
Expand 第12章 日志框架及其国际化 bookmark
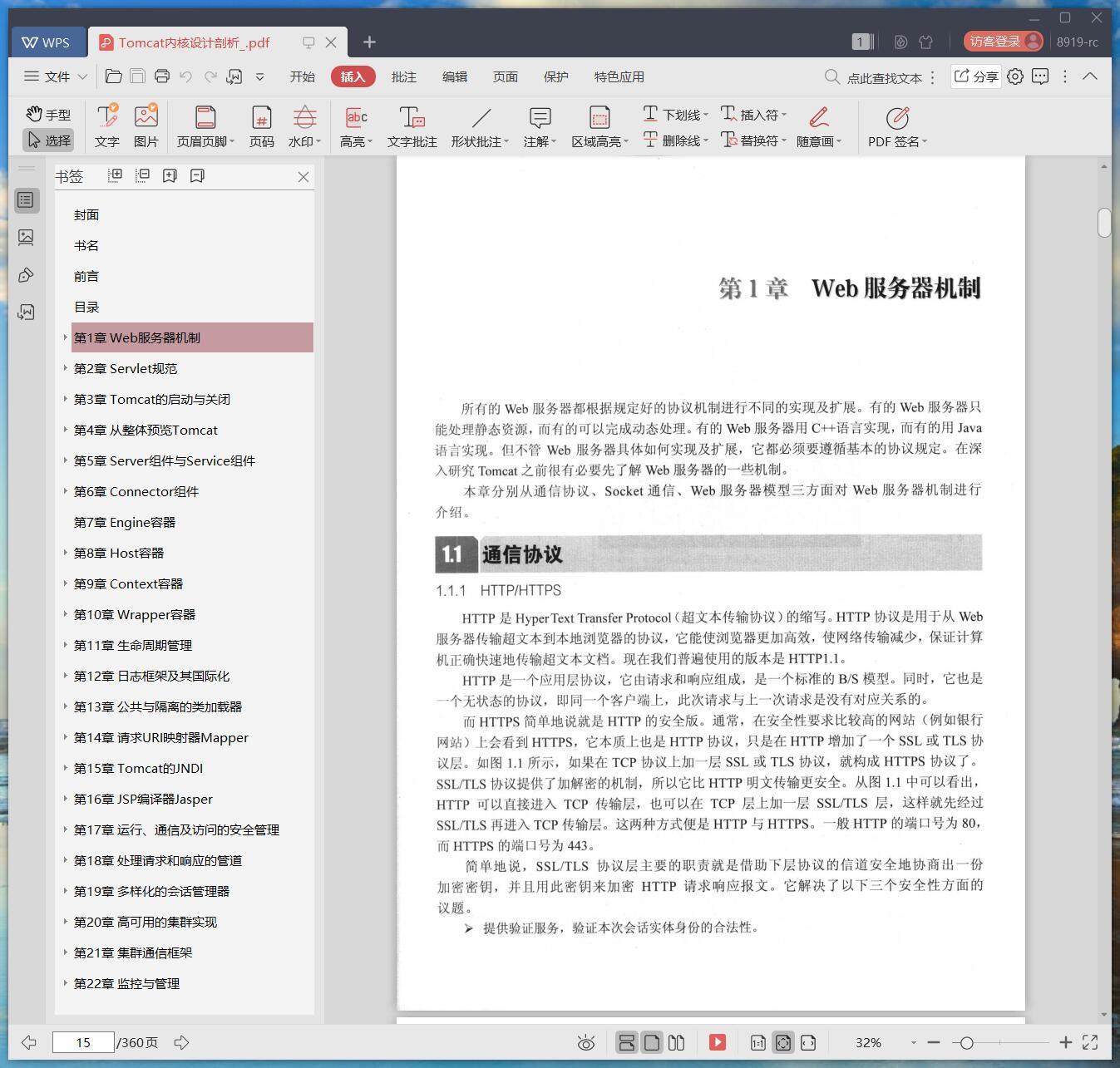[66, 676]
